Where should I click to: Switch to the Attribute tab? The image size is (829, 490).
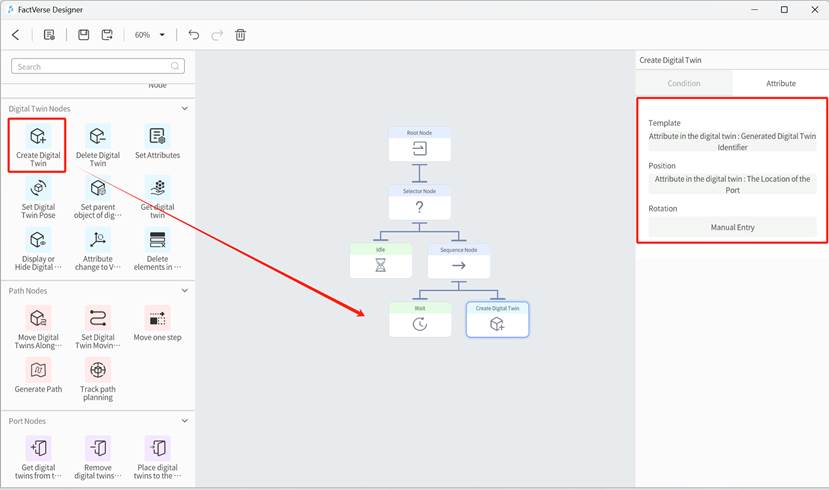tap(780, 83)
